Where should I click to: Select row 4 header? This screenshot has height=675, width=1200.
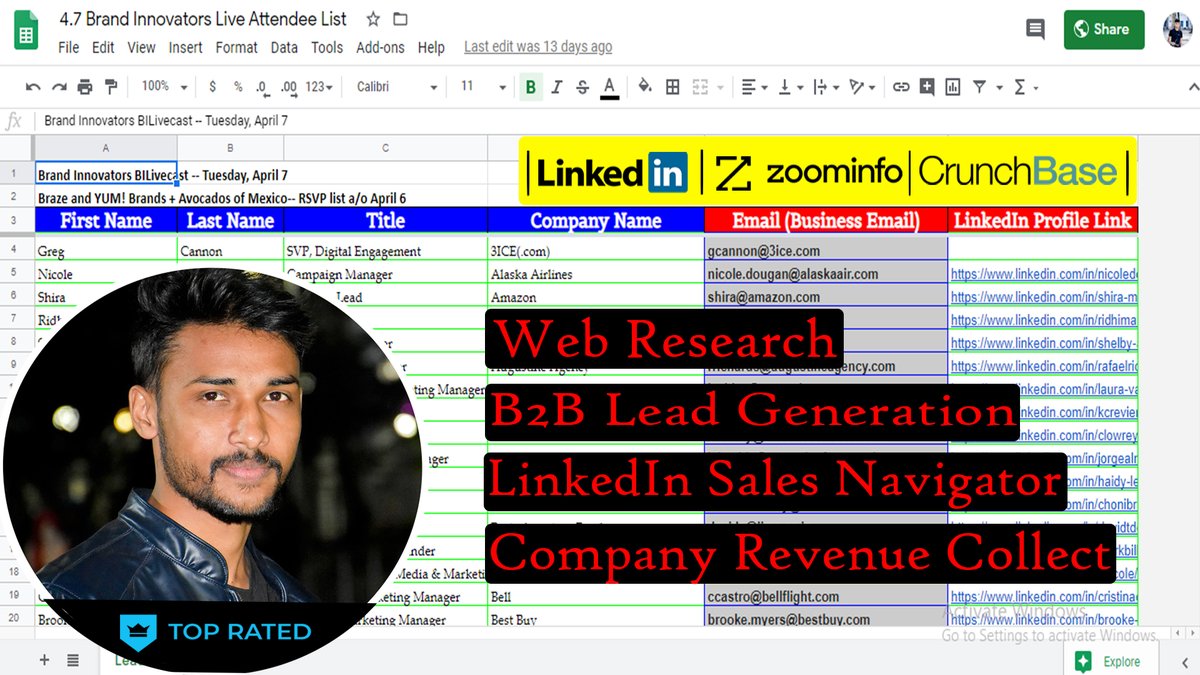(14, 249)
